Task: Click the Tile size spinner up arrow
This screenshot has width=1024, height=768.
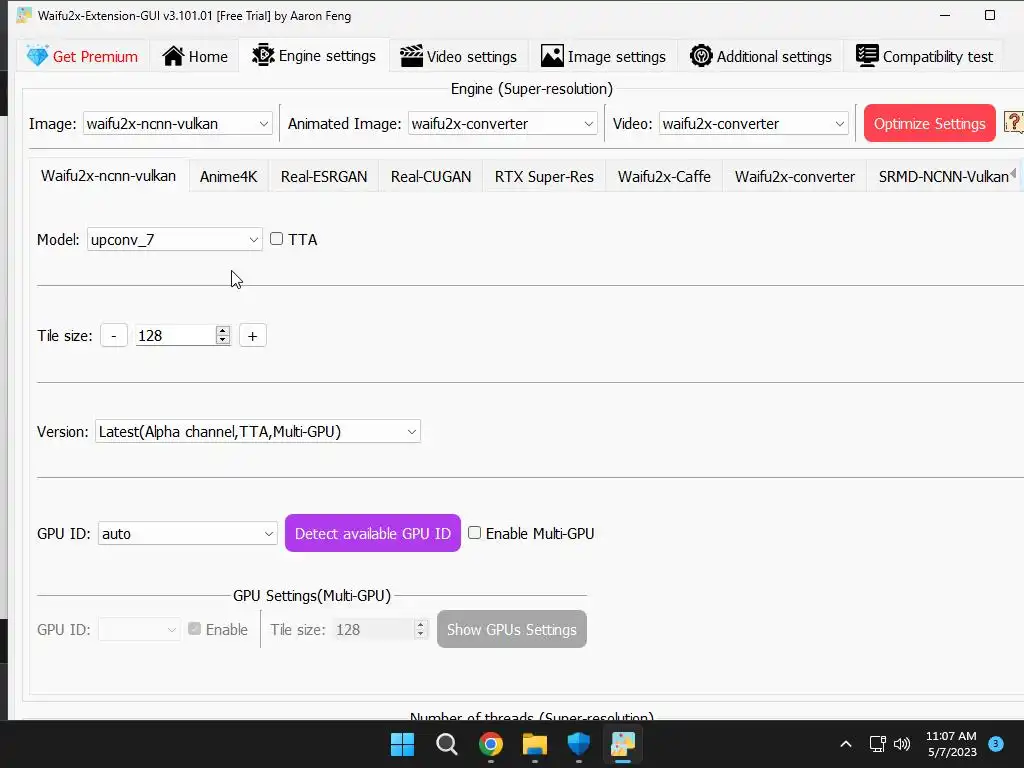Action: (223, 330)
